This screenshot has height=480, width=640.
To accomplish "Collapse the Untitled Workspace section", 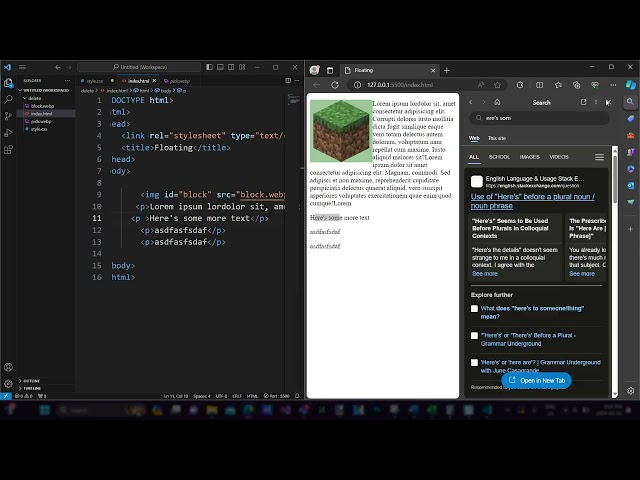I will (x=46, y=90).
